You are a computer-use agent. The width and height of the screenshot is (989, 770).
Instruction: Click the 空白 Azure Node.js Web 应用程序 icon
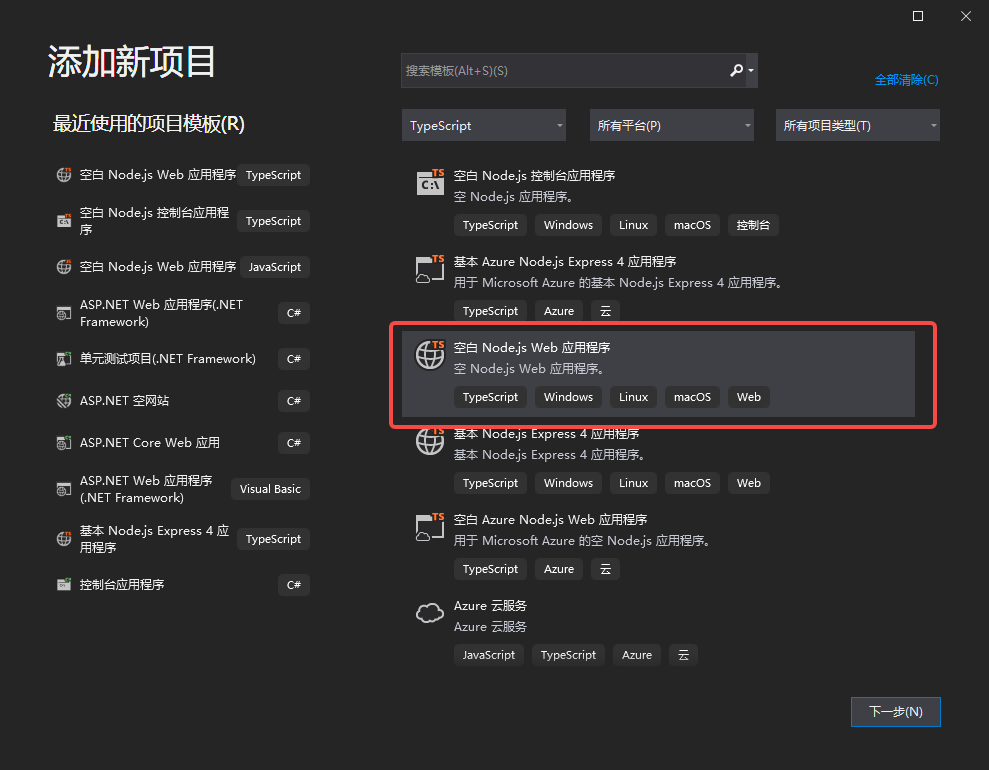coord(430,527)
